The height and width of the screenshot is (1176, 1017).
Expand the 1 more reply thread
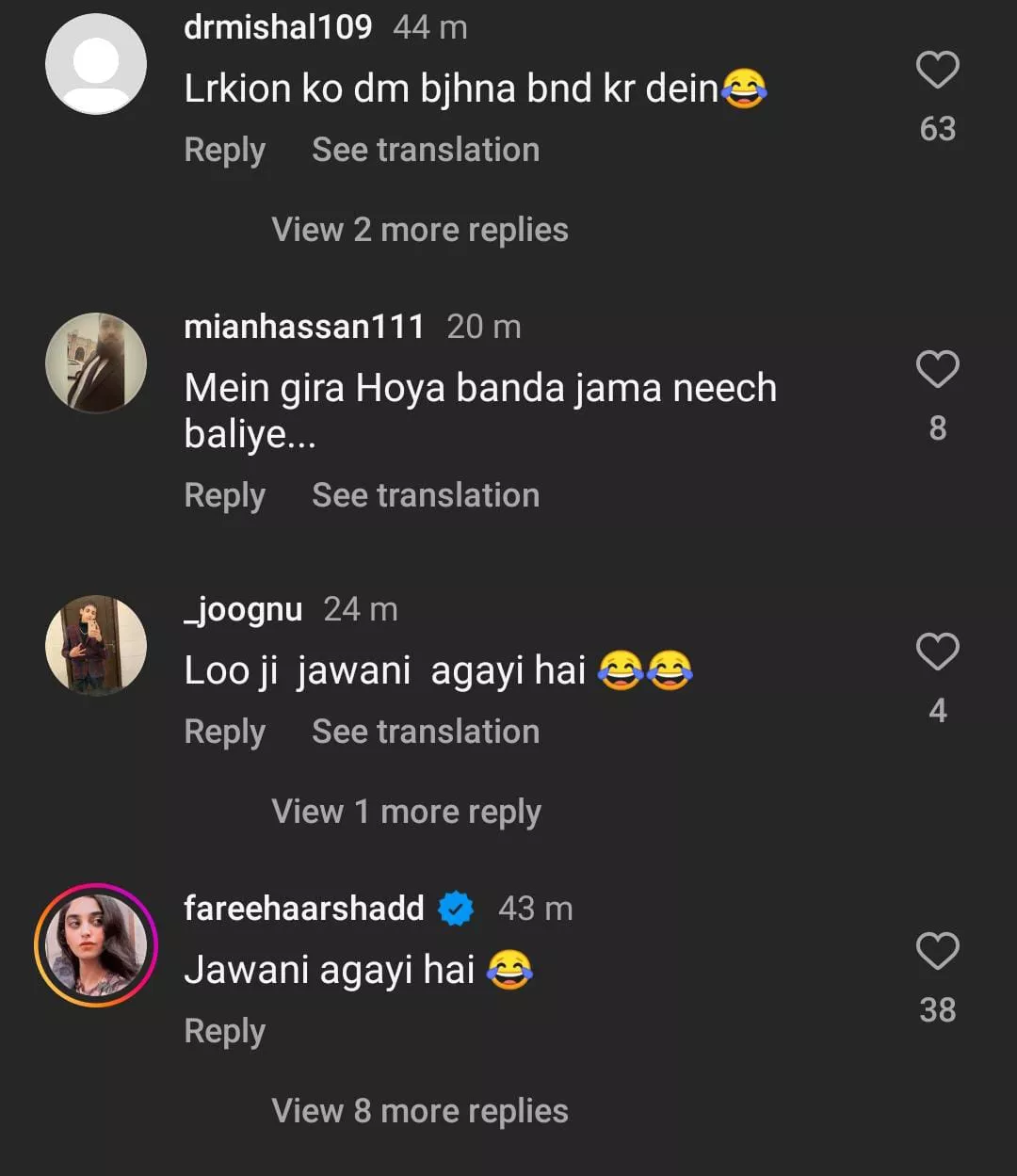coord(406,812)
